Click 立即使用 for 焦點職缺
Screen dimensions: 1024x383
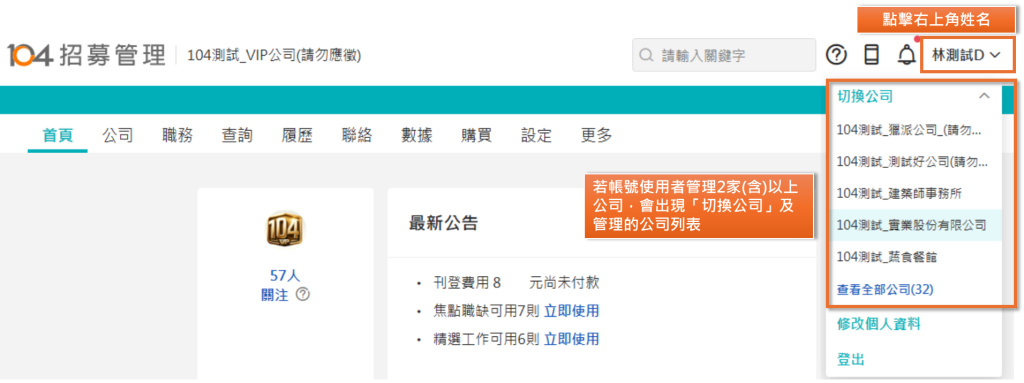tap(571, 310)
